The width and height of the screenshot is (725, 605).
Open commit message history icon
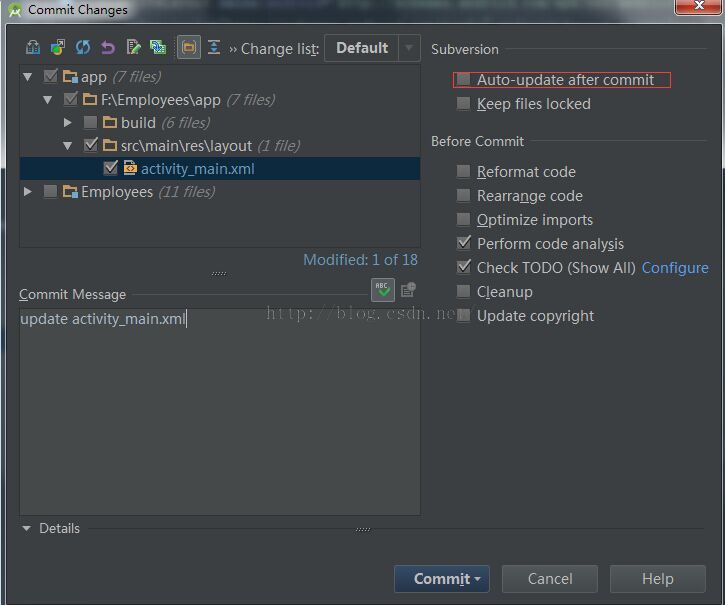coord(408,290)
